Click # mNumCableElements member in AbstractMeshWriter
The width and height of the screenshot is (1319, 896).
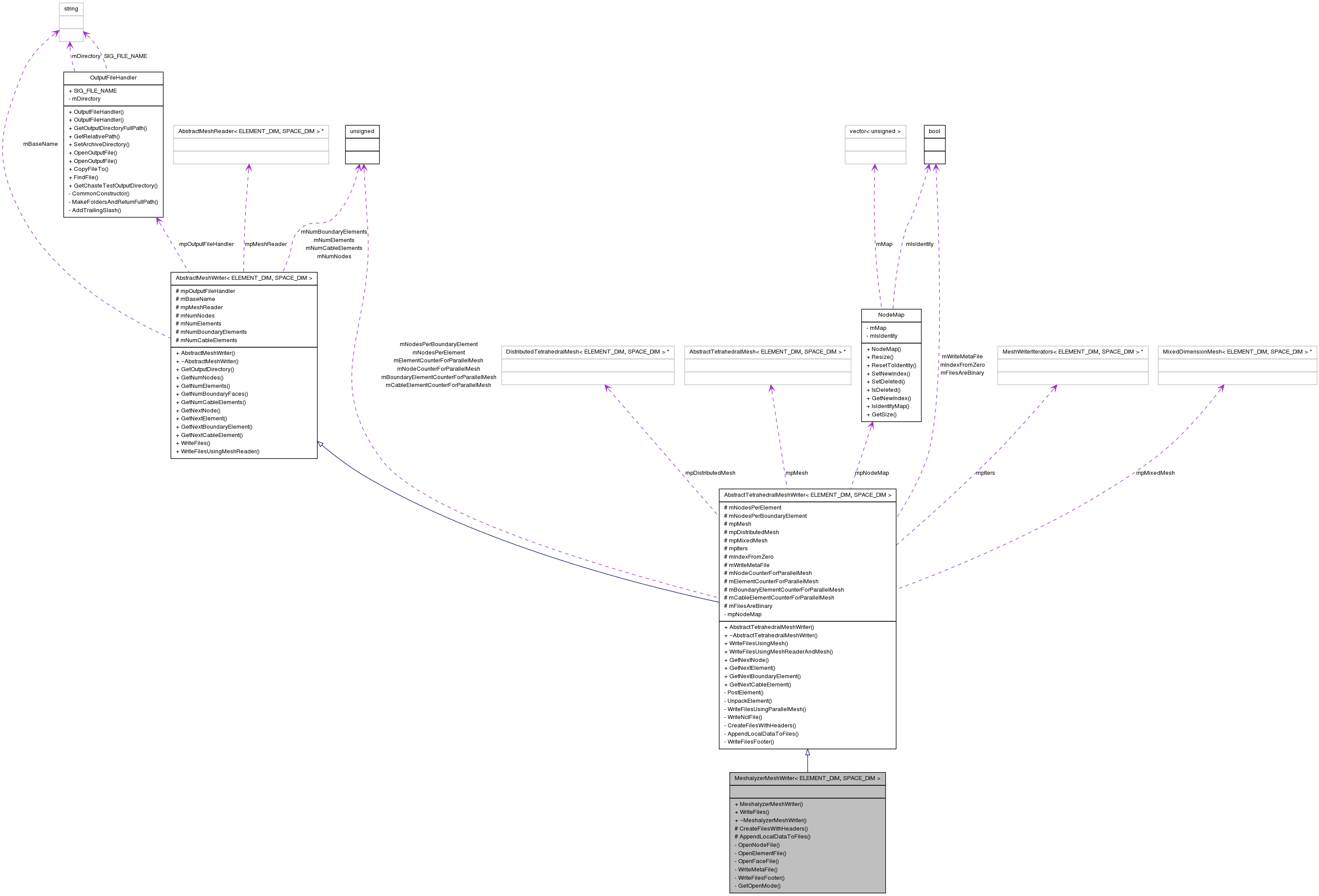point(207,340)
